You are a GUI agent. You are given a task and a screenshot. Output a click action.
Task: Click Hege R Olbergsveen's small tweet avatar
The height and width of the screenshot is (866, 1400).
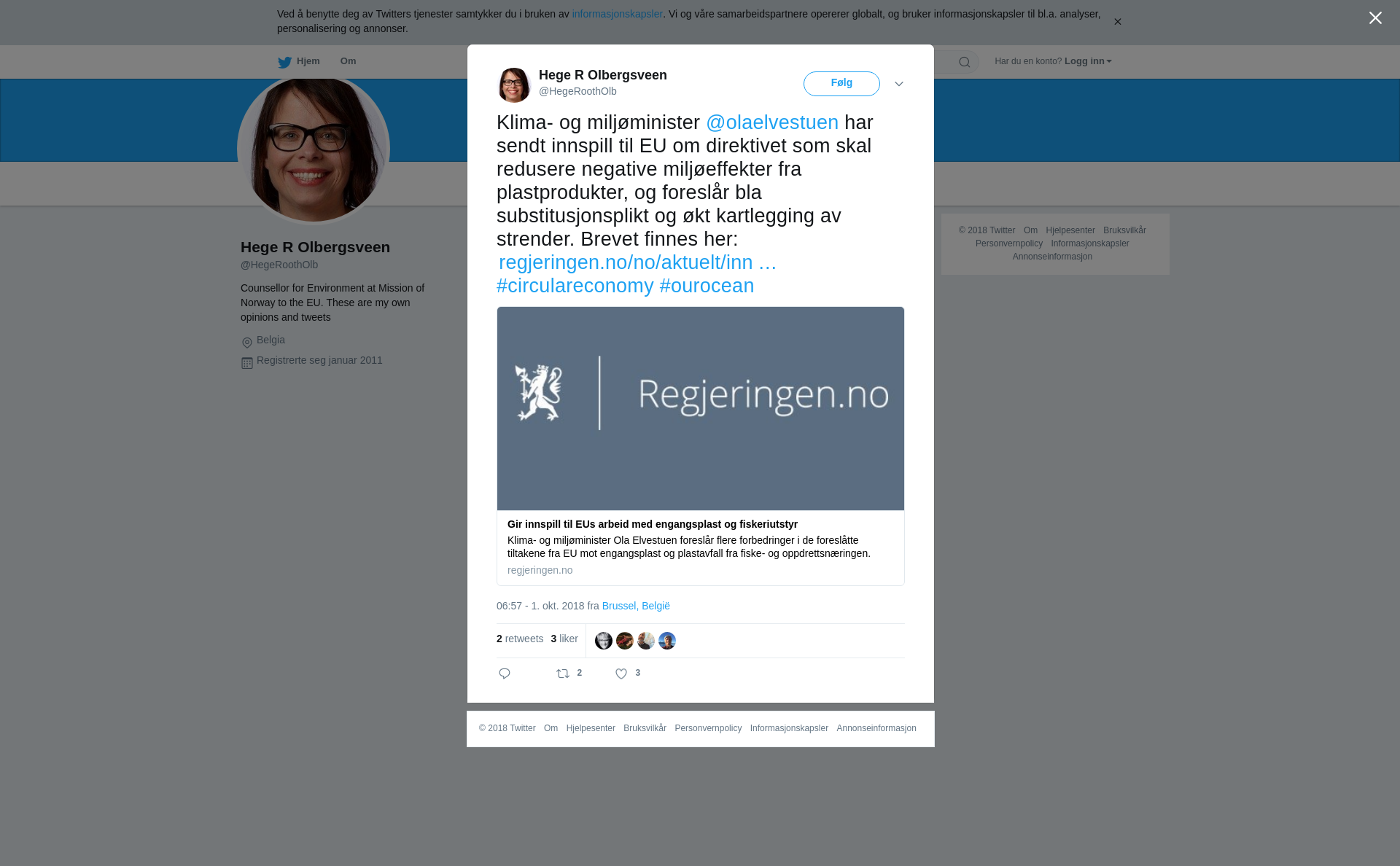[514, 85]
